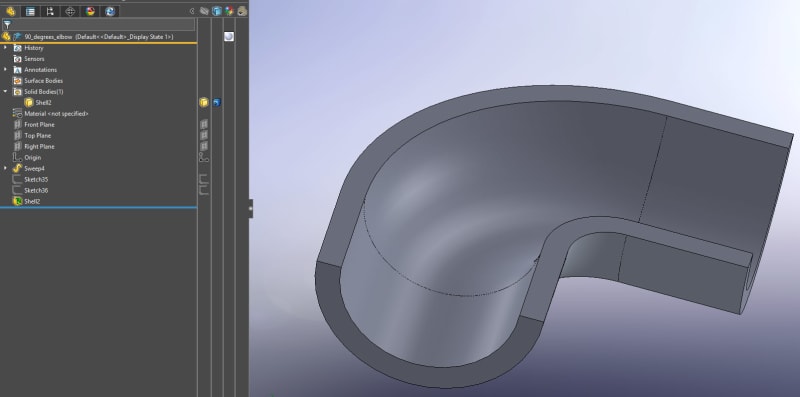
Task: Open the appearance swatch for 90_degrees_elbow
Action: click(229, 36)
